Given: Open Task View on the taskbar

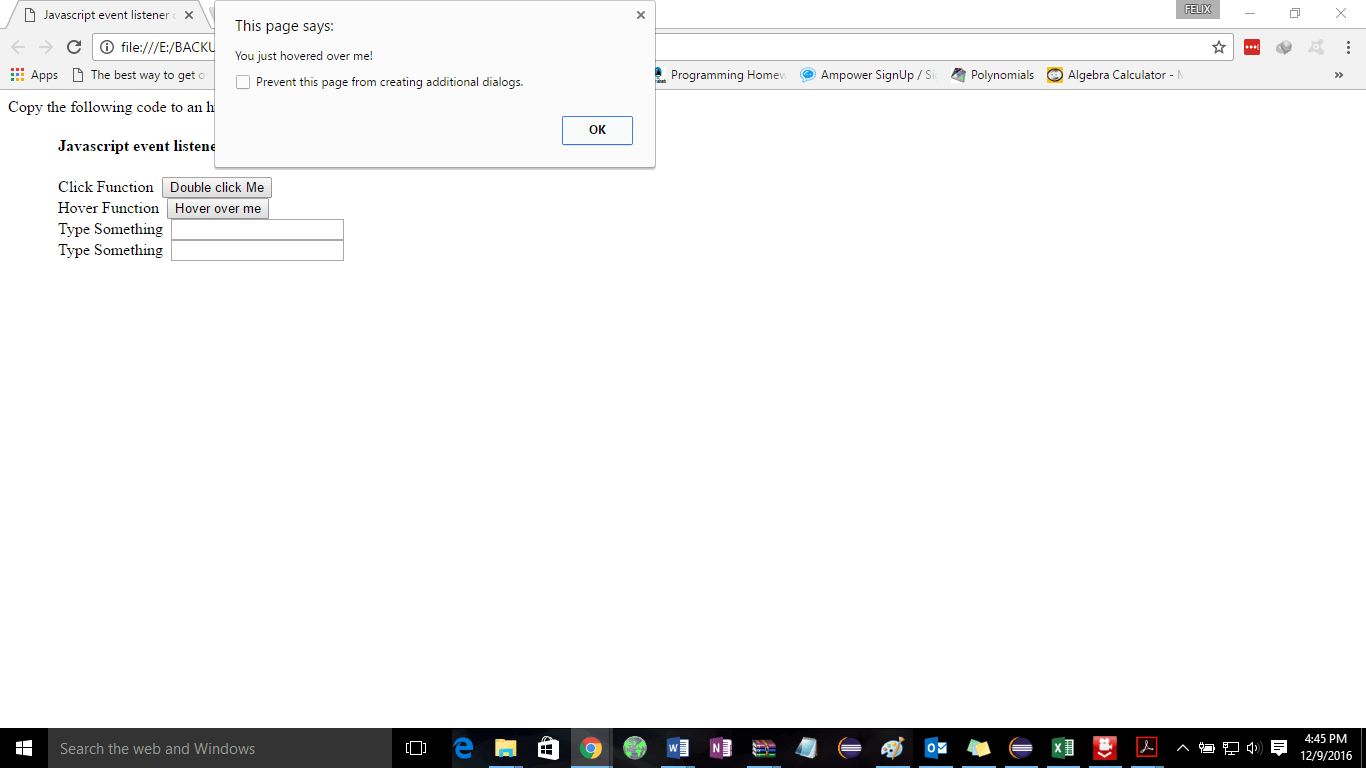Looking at the screenshot, I should pyautogui.click(x=416, y=748).
